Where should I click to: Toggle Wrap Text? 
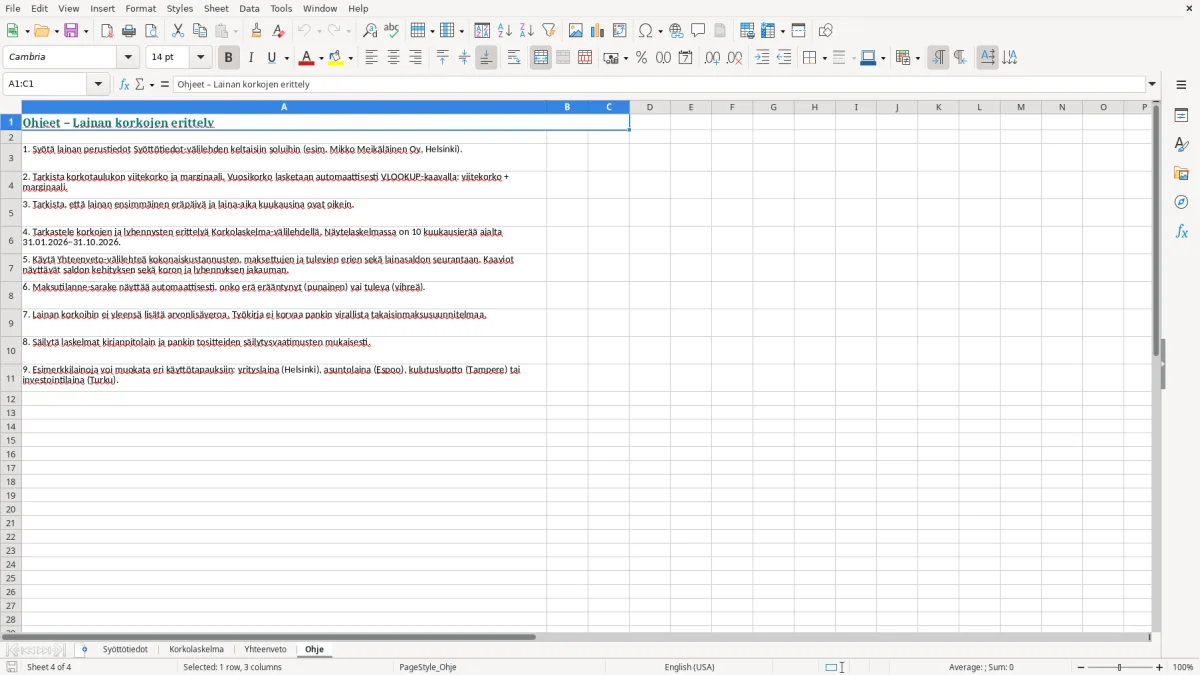point(514,58)
